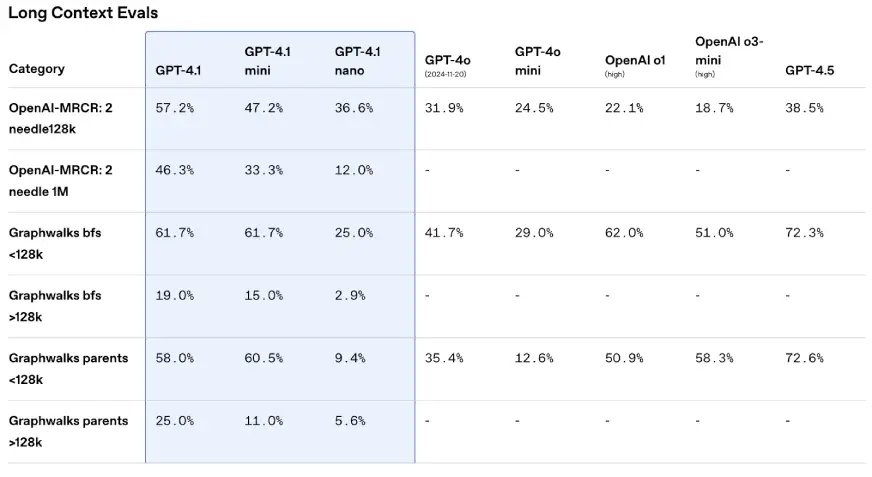Image resolution: width=872 pixels, height=477 pixels.
Task: Click the GPT-4.5 column header
Action: click(811, 70)
